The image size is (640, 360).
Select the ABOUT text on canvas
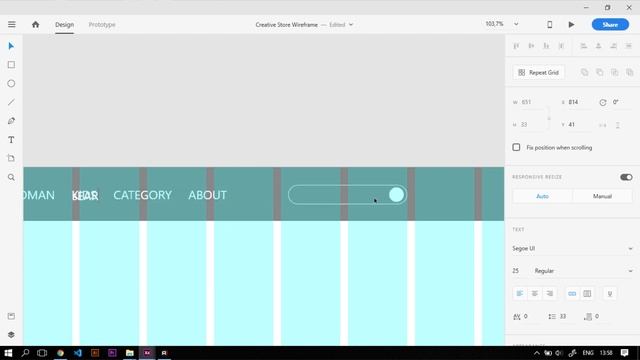click(207, 195)
